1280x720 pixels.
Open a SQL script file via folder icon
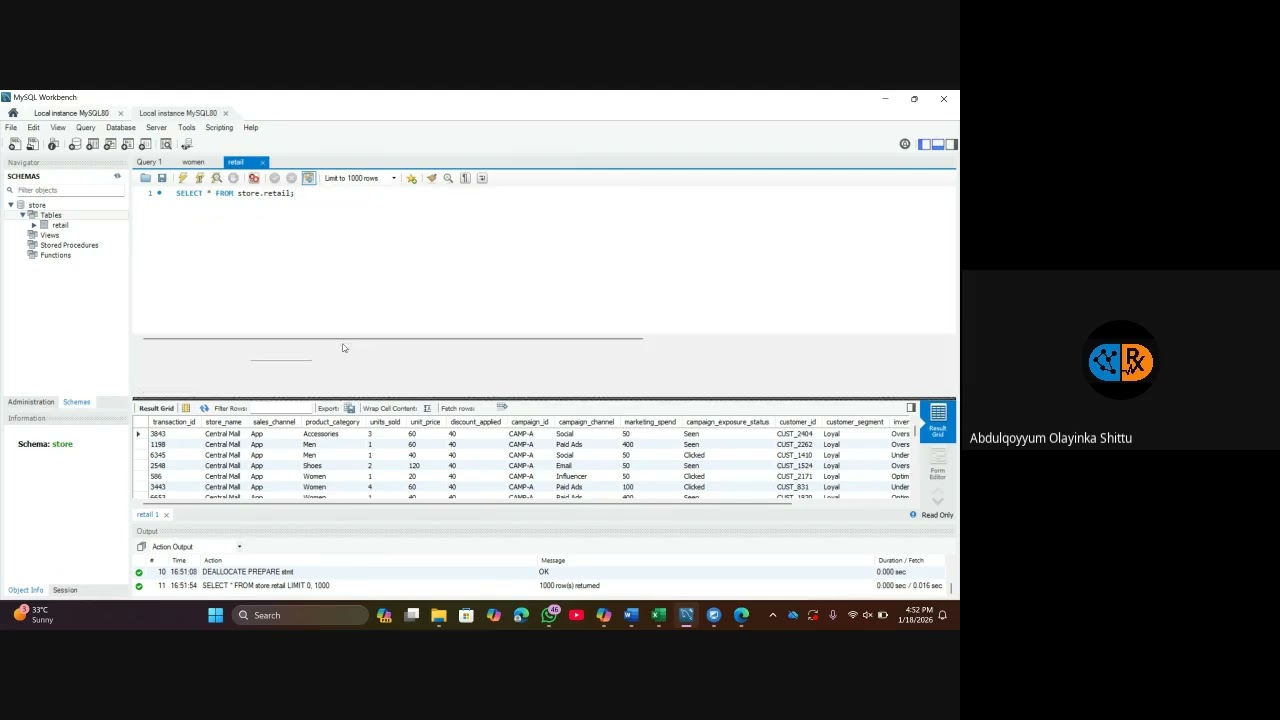[x=145, y=178]
